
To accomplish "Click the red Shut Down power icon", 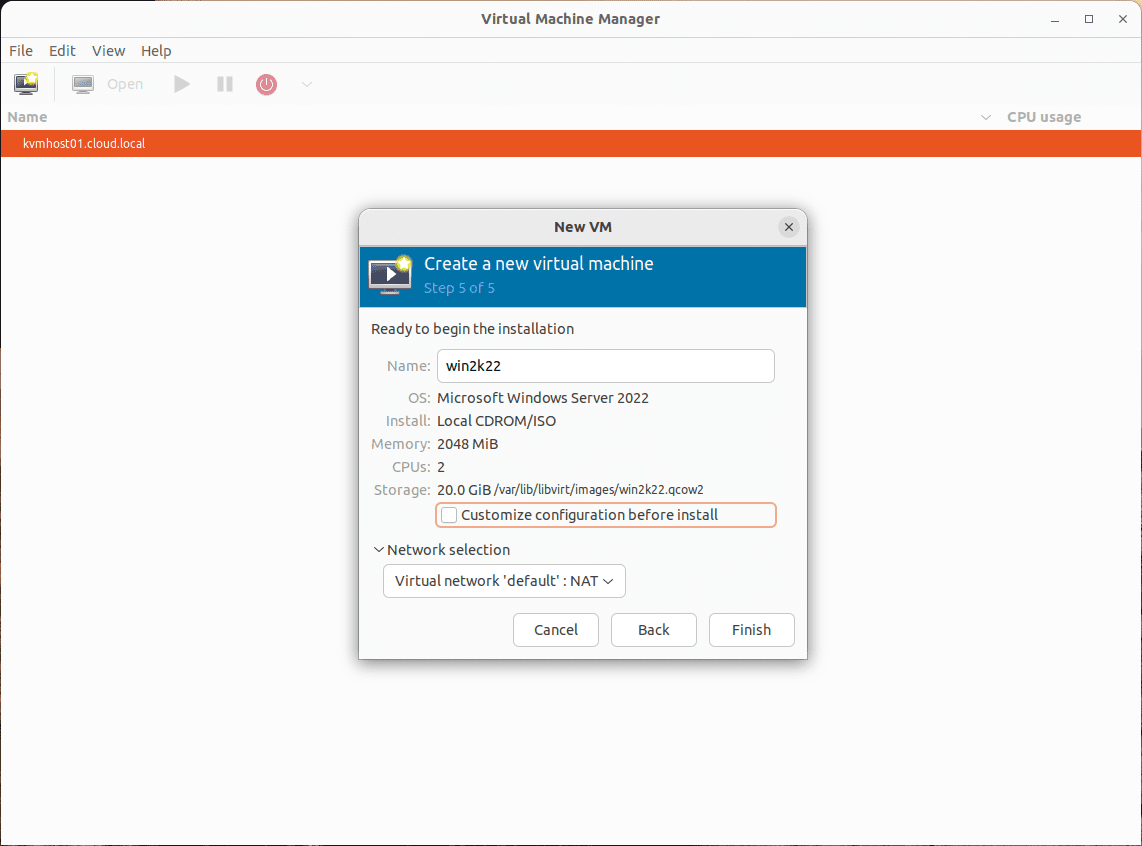I will point(267,84).
